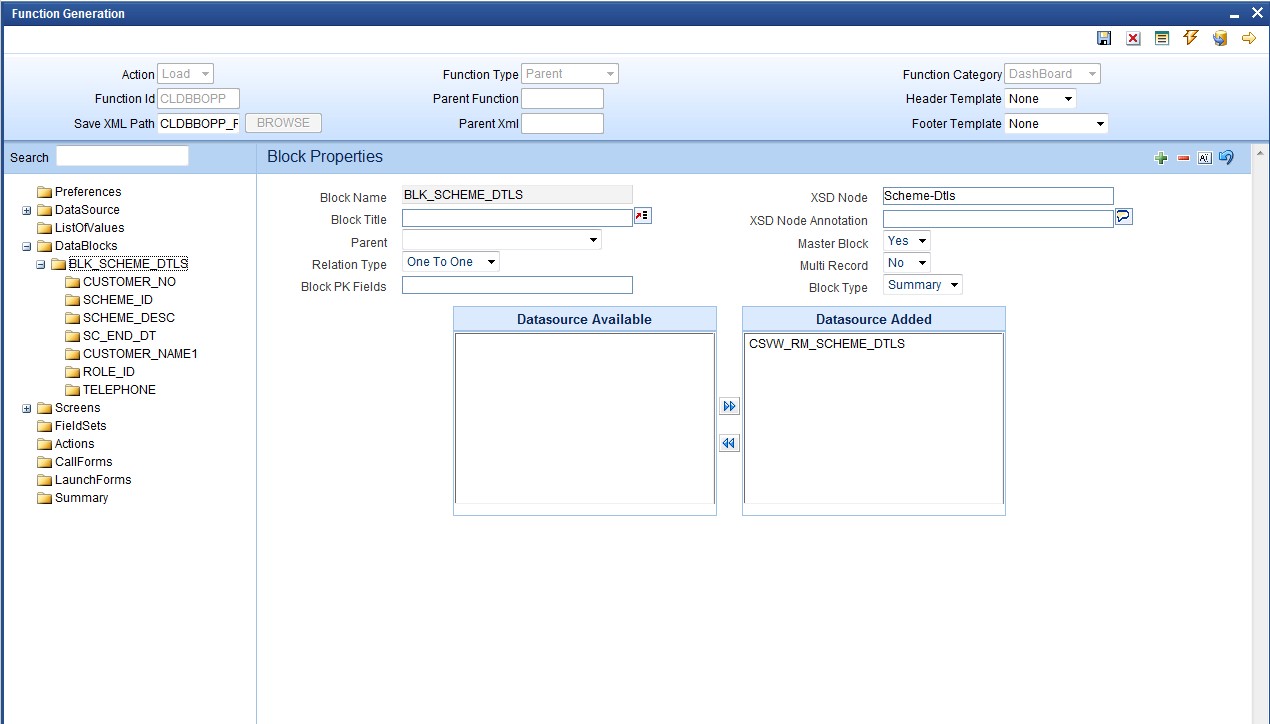Open the Block Type dropdown

click(x=923, y=285)
